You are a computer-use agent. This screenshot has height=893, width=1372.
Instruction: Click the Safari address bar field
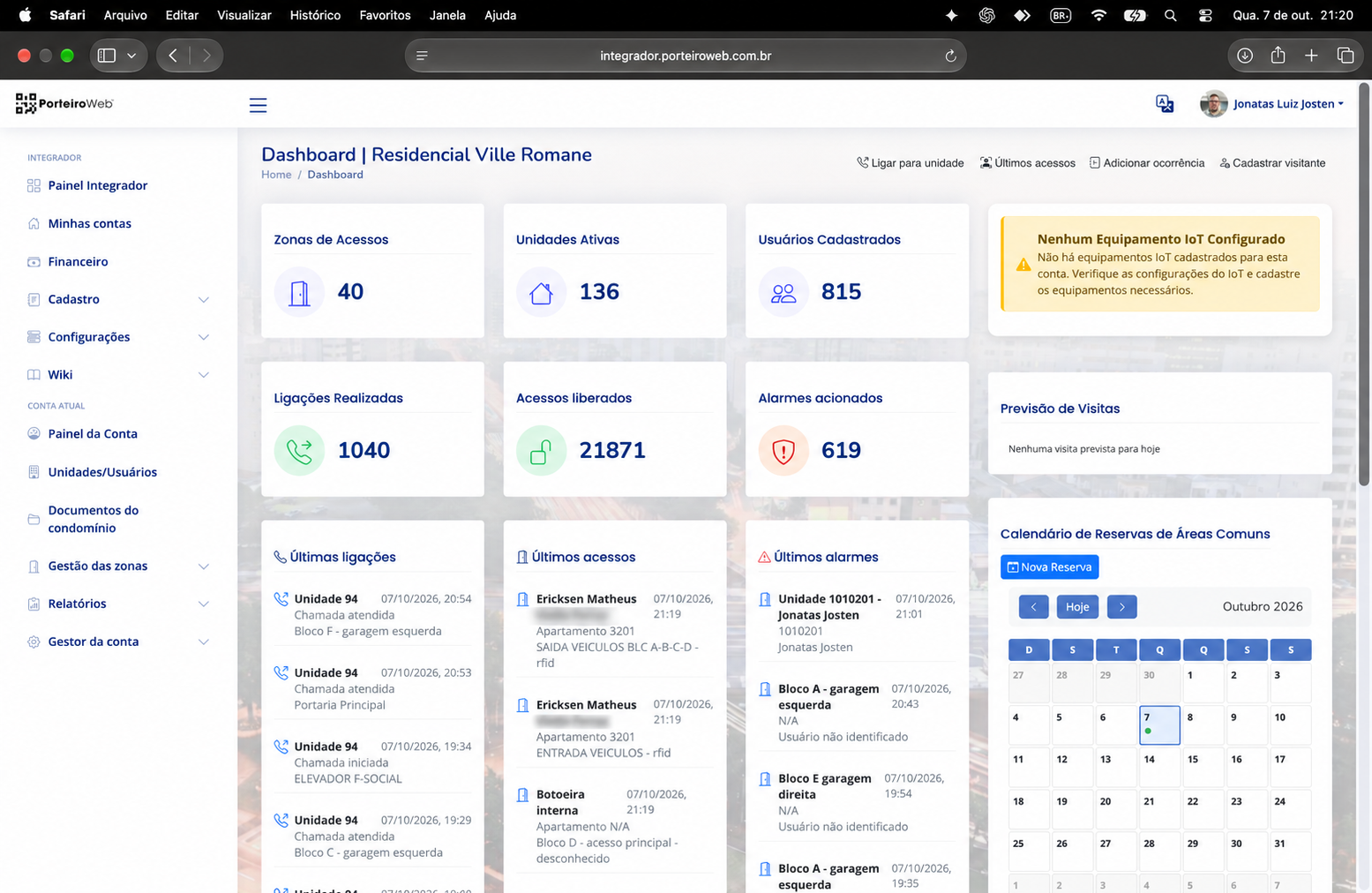(686, 56)
